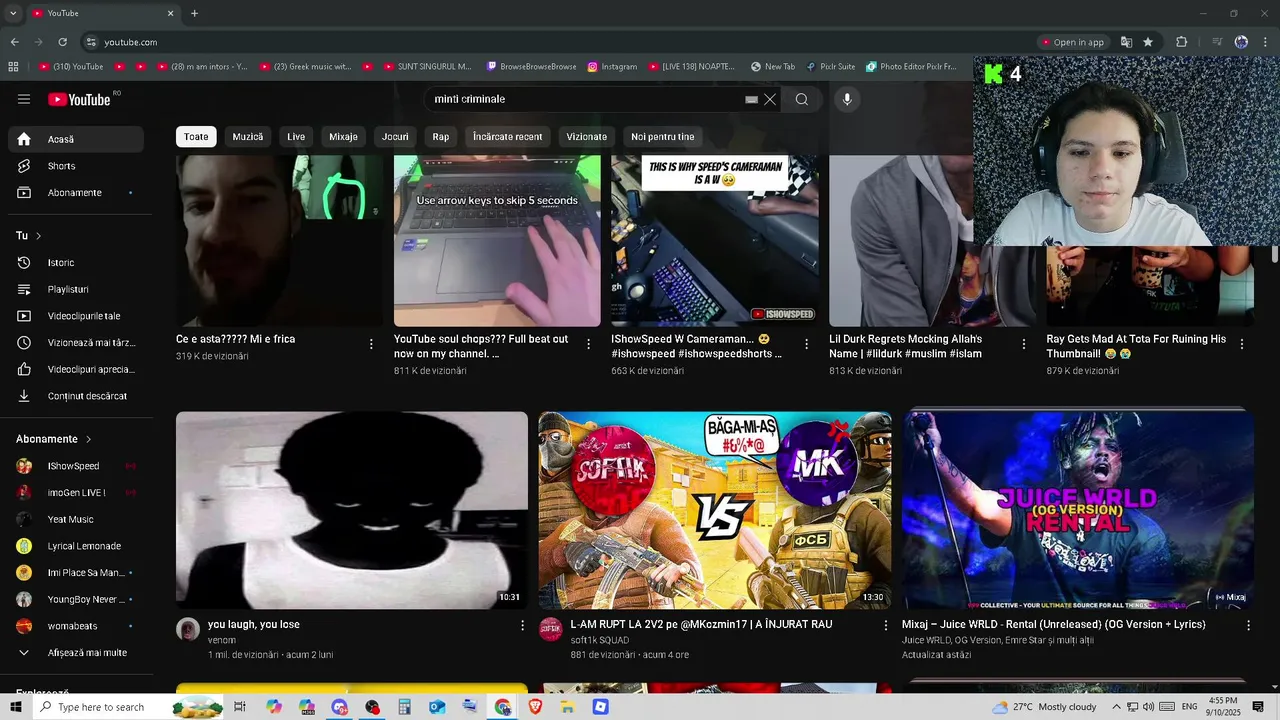
Task: Open Instagram bookmark
Action: coord(612,67)
